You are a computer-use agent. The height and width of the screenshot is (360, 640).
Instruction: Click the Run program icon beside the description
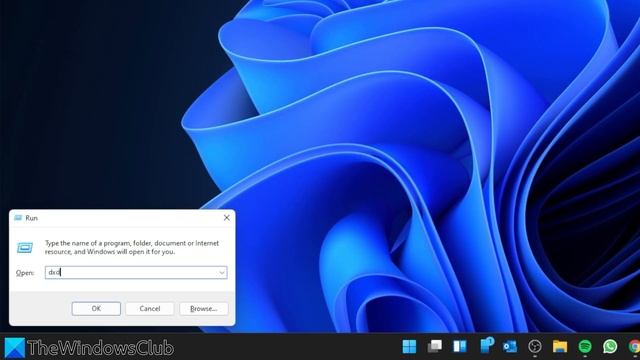25,247
